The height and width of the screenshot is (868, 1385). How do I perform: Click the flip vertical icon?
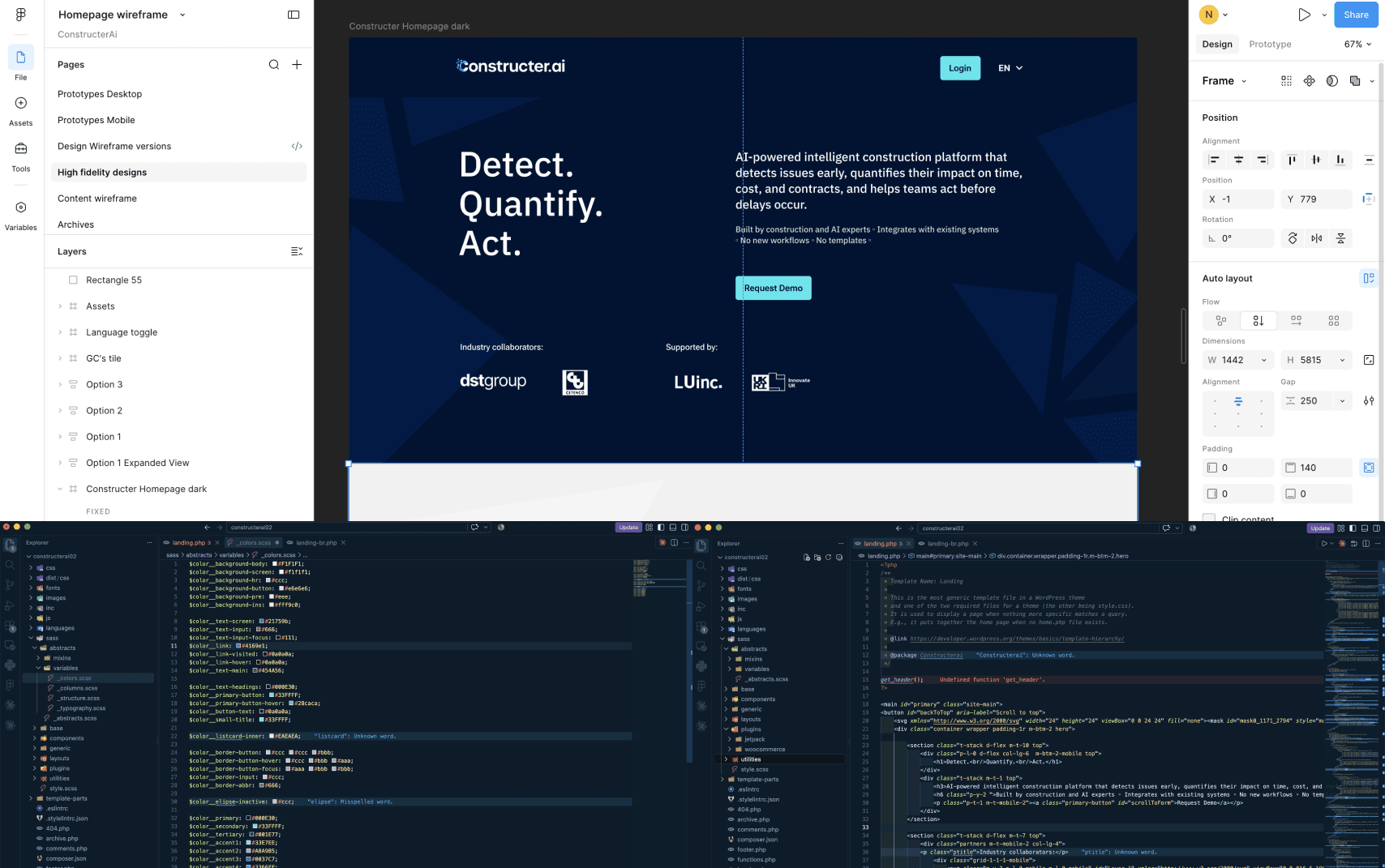click(x=1340, y=238)
